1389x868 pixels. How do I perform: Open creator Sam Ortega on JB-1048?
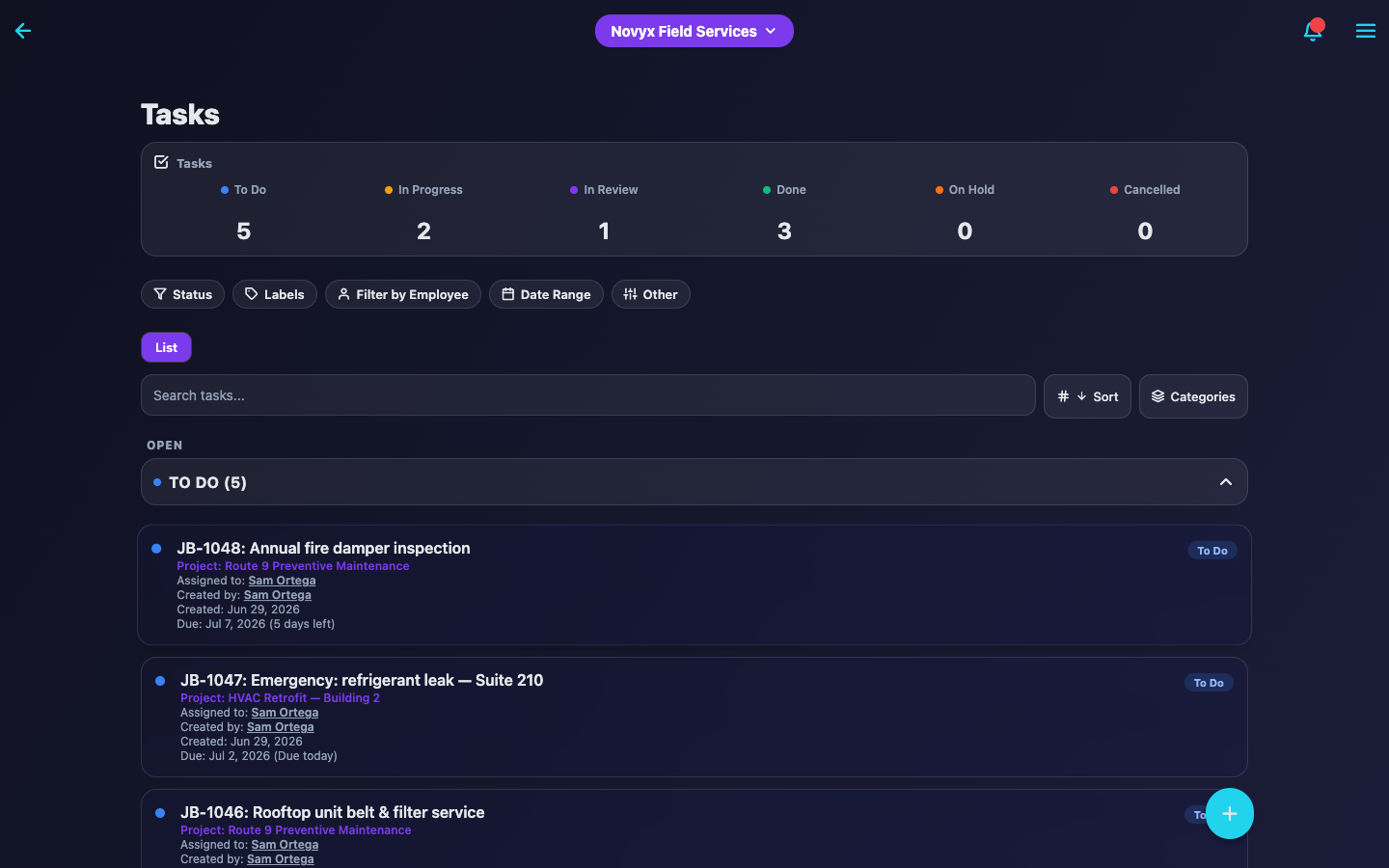[278, 595]
